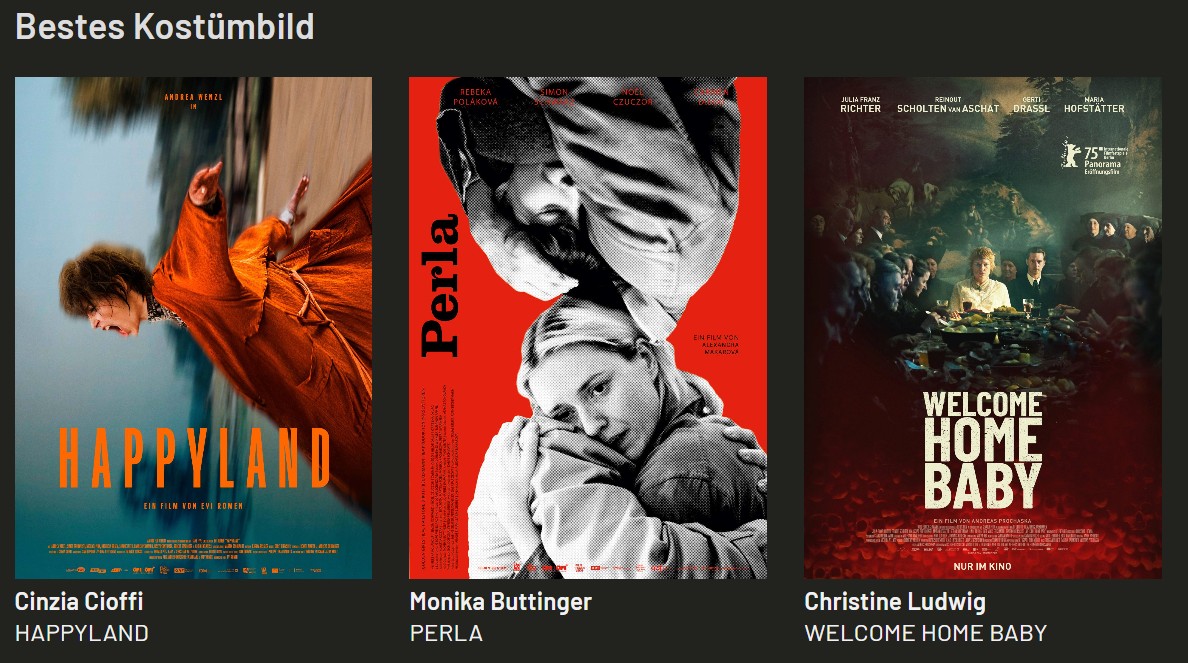Click the WELCOME HOME BABY poster title text

983,450
